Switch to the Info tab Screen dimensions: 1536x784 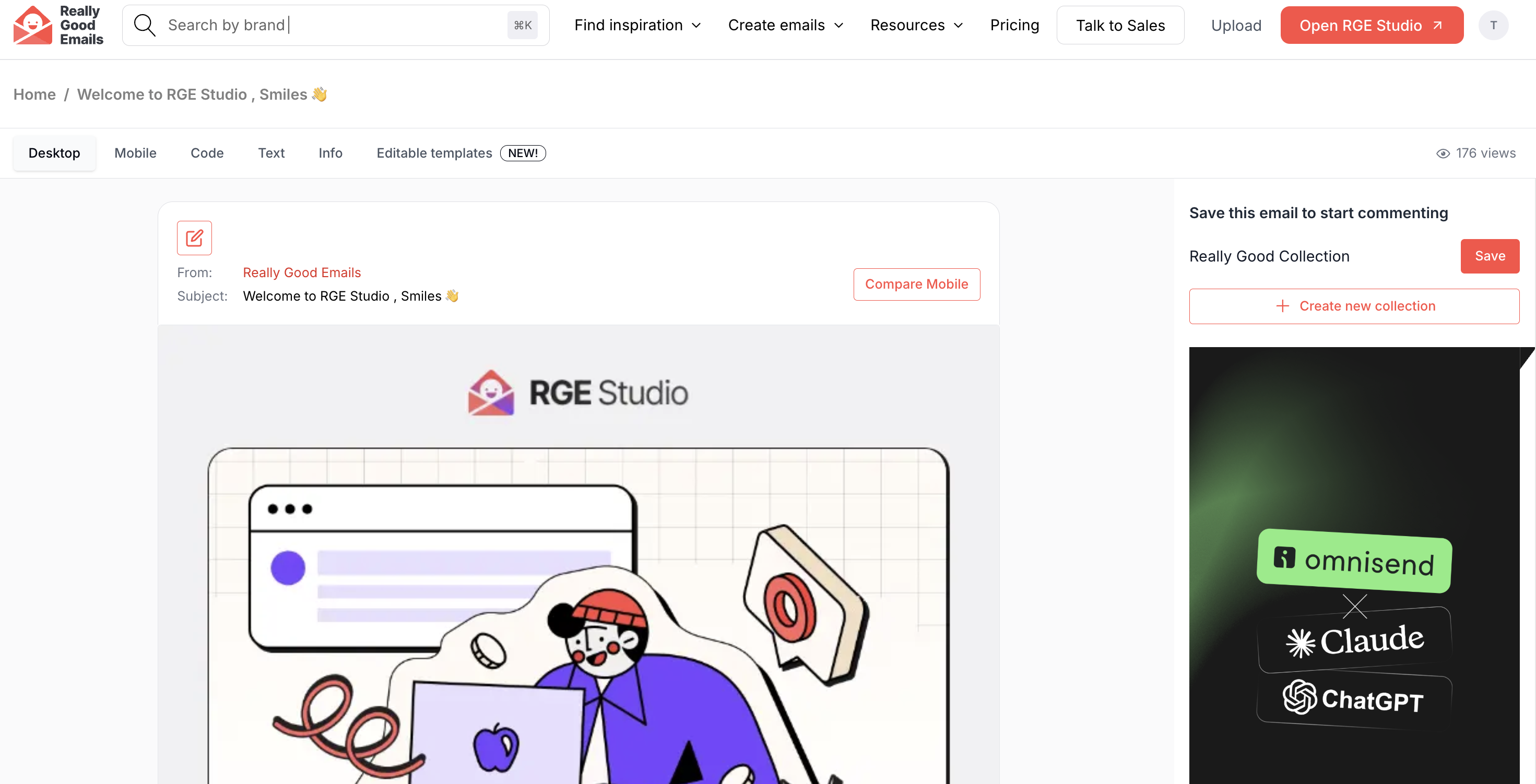pyautogui.click(x=330, y=153)
